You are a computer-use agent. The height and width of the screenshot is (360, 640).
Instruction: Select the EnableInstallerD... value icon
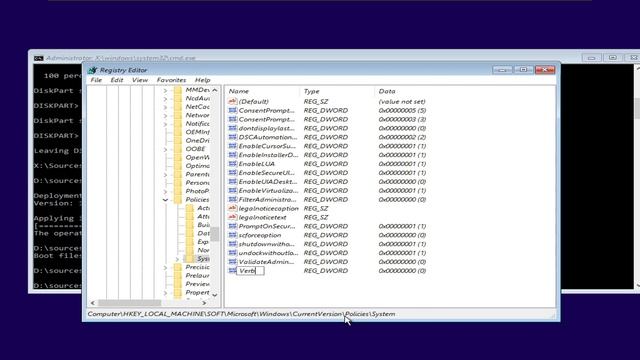(x=233, y=155)
